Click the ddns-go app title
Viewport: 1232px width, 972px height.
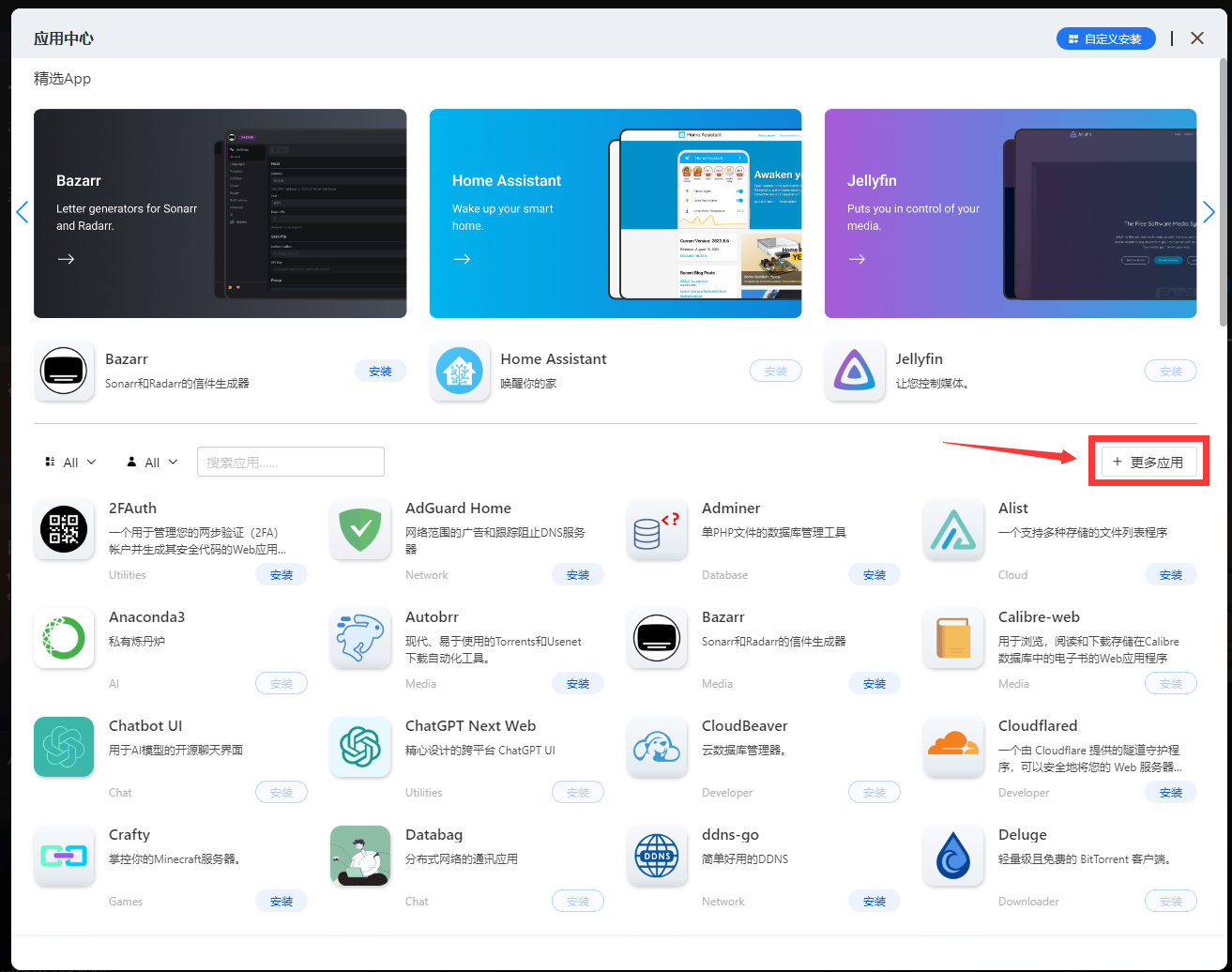coord(730,835)
